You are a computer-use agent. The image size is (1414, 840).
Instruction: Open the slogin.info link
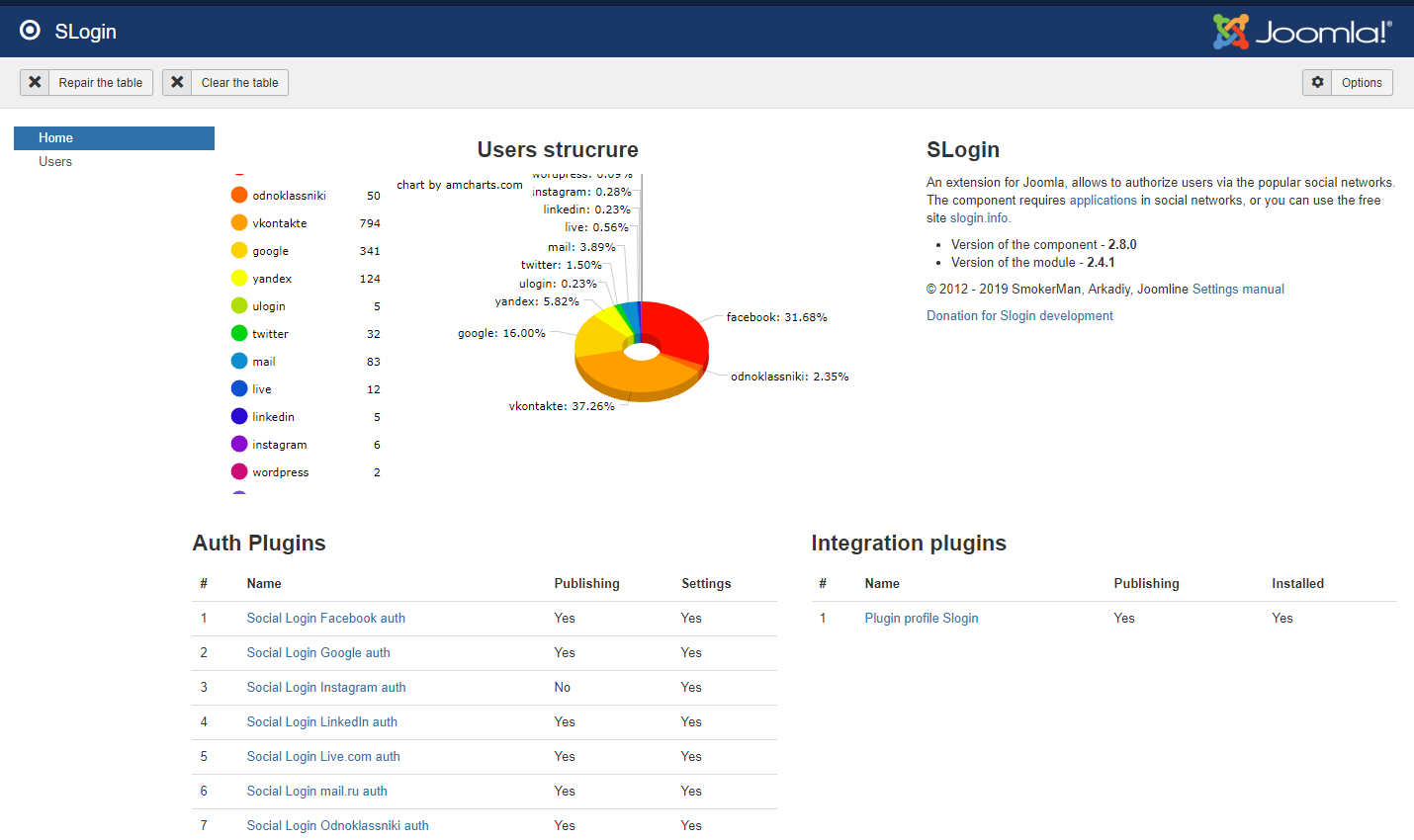[978, 217]
